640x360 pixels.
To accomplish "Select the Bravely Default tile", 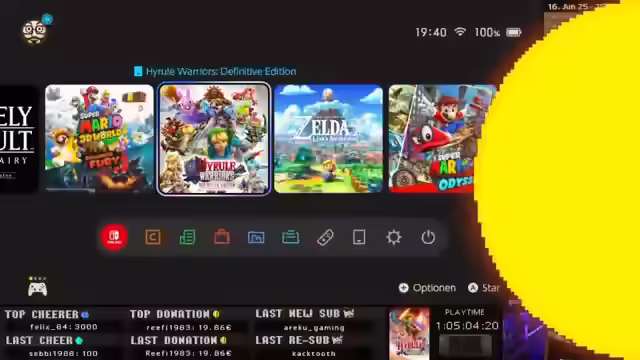I will [18, 138].
